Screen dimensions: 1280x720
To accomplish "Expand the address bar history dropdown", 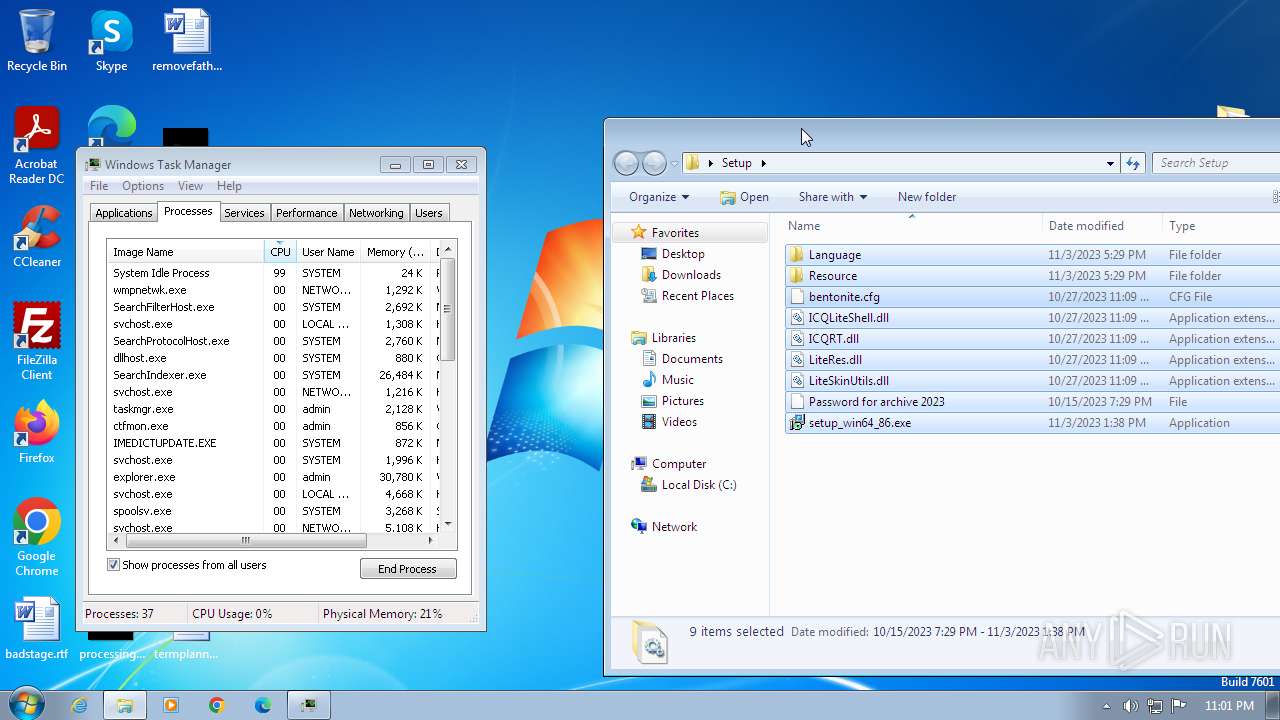I will click(x=1110, y=163).
